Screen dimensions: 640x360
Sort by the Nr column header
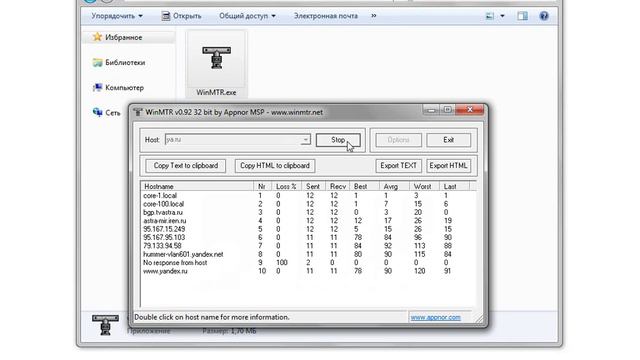(x=262, y=187)
